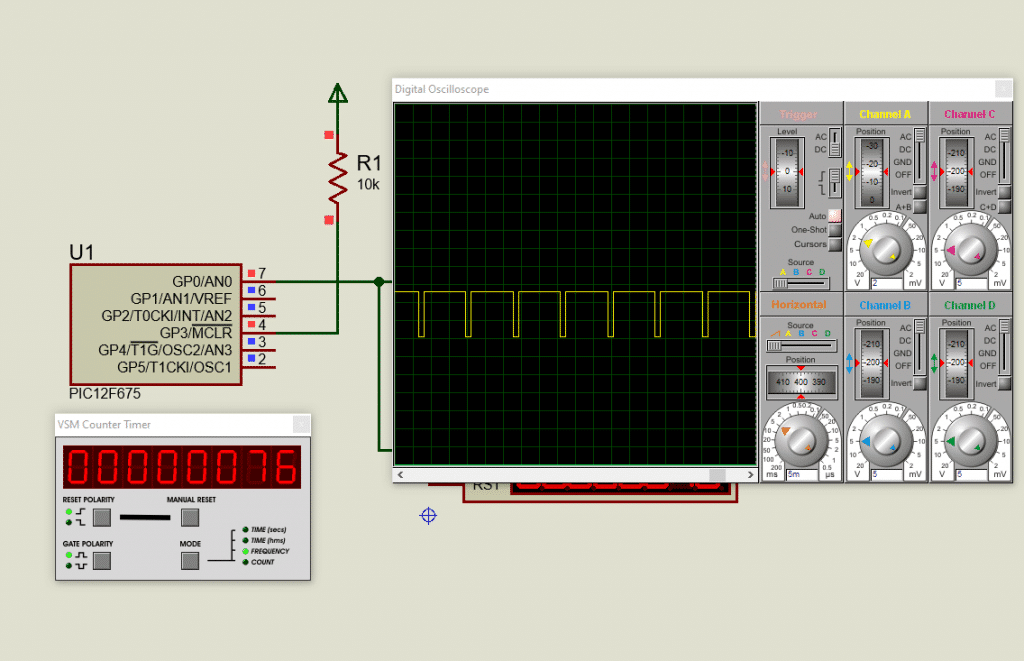This screenshot has height=661, width=1024.
Task: Click Channel A coupling mode slider
Action: tap(920, 155)
